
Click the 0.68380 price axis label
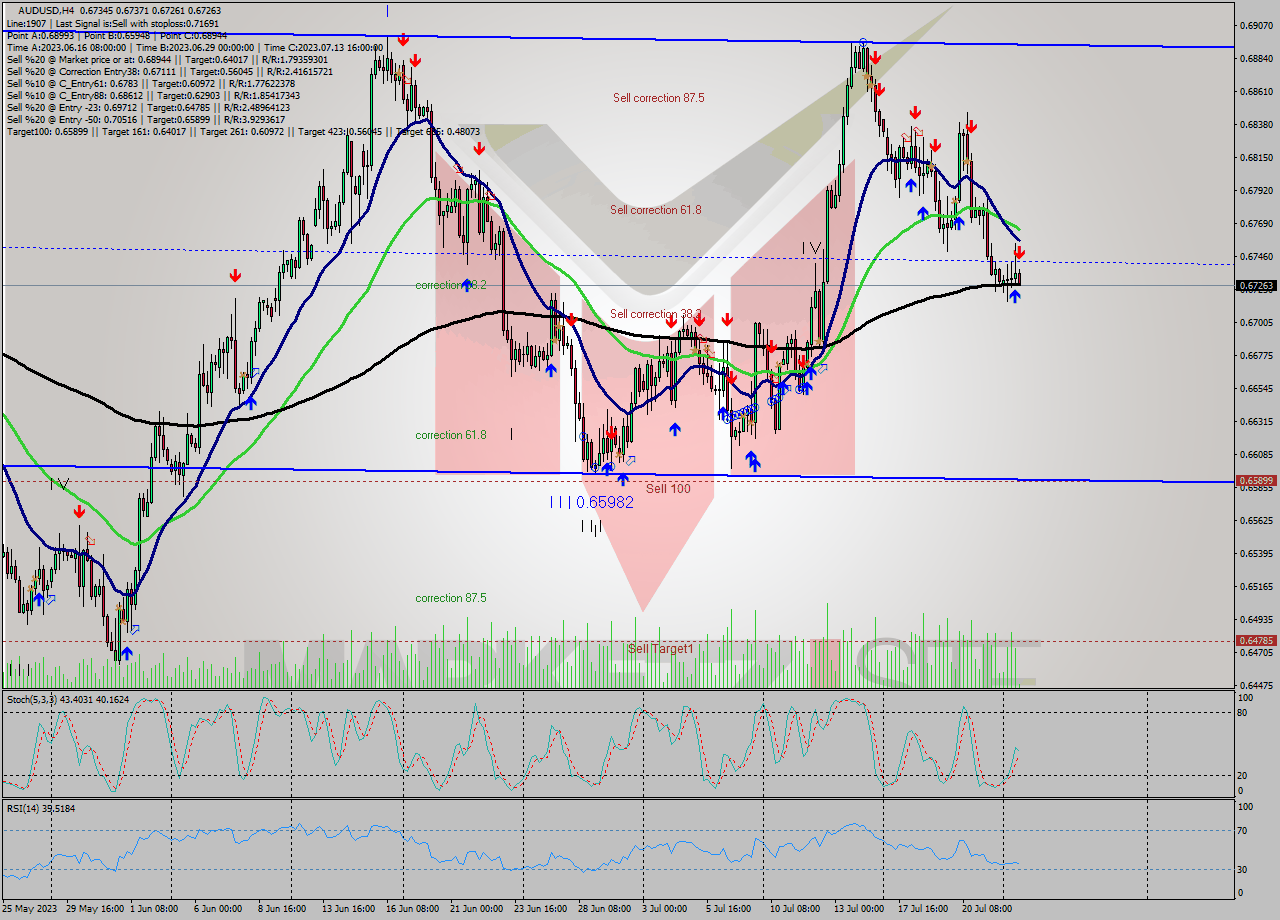(1256, 124)
